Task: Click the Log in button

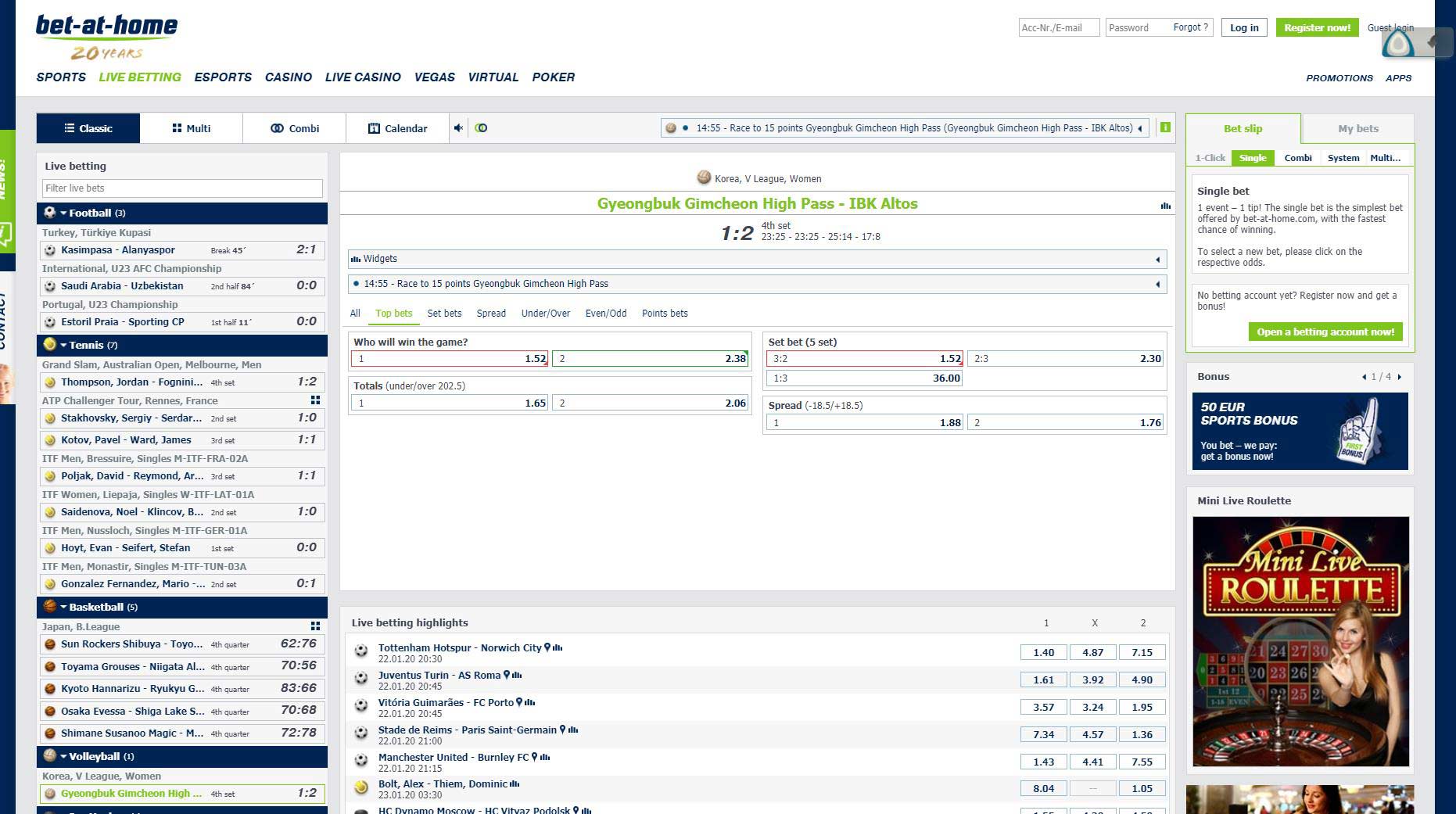Action: point(1244,27)
